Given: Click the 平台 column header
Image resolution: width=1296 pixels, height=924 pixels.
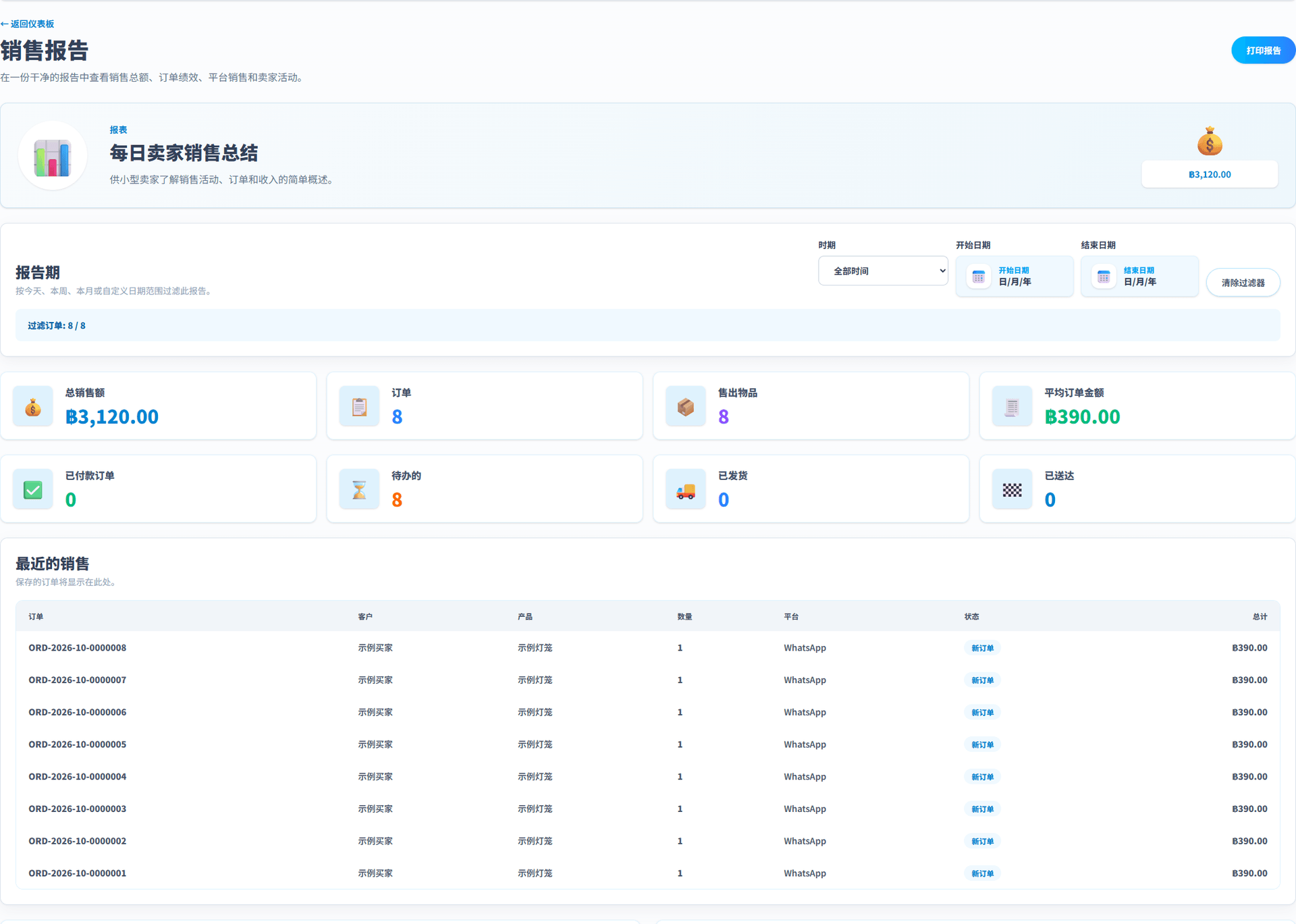Looking at the screenshot, I should [x=791, y=616].
